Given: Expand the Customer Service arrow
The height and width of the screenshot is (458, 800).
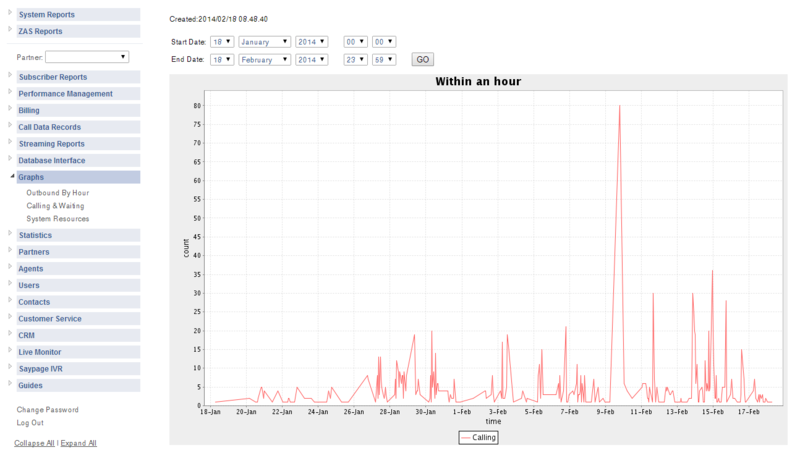Looking at the screenshot, I should point(10,316).
